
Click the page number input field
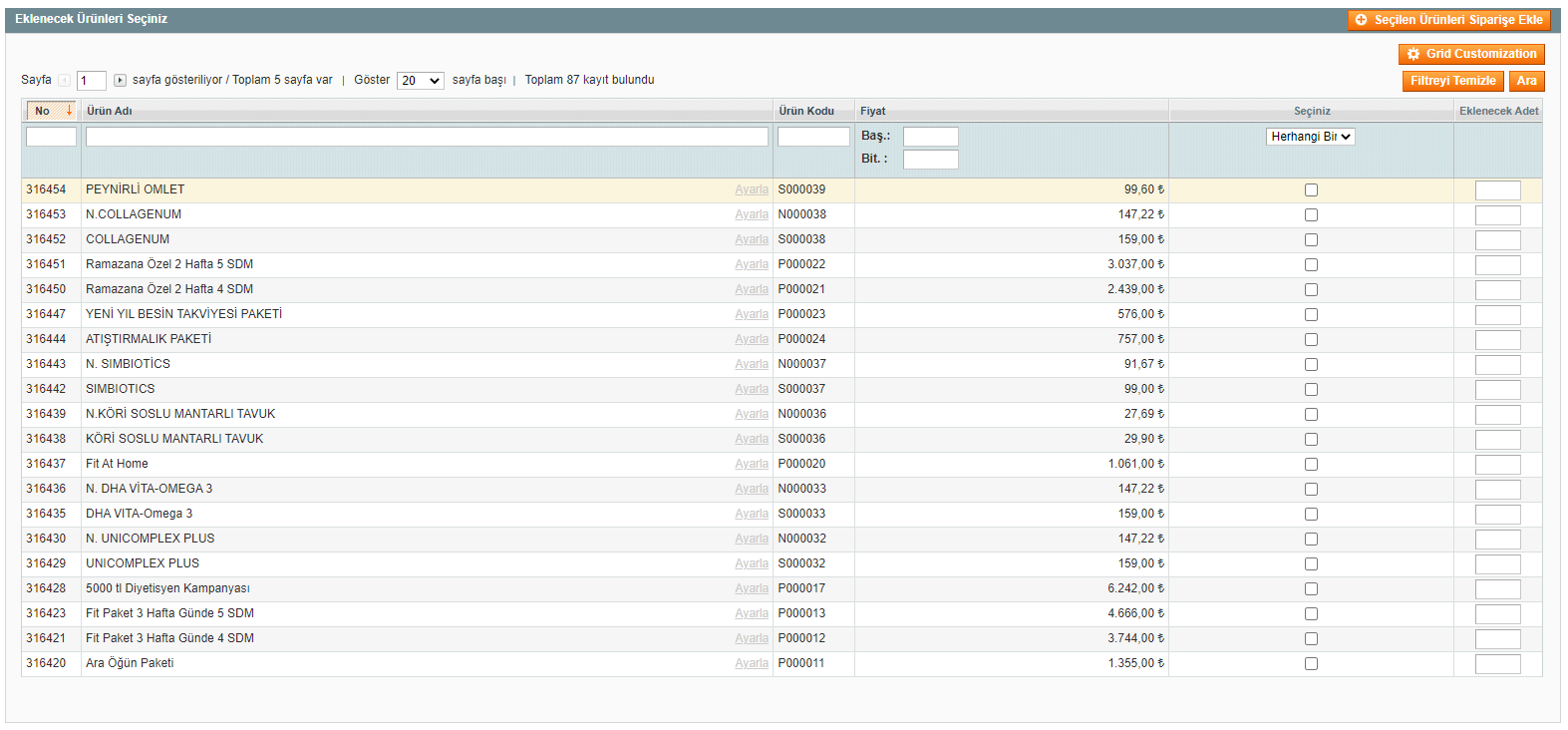91,81
